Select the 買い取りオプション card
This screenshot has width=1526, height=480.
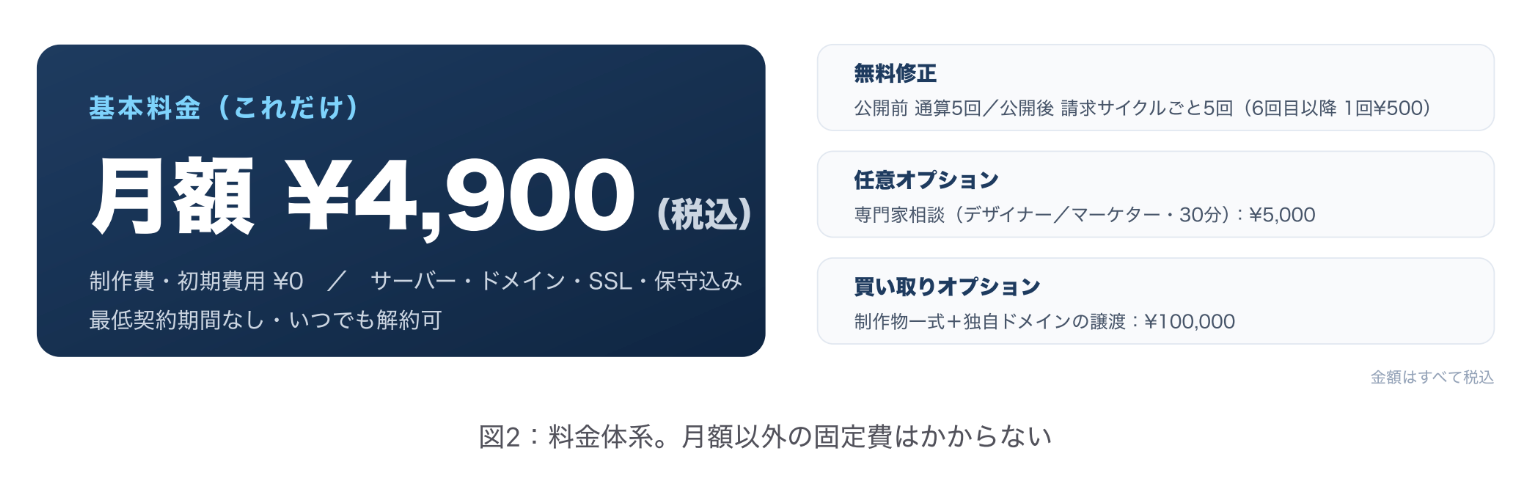(x=1155, y=301)
